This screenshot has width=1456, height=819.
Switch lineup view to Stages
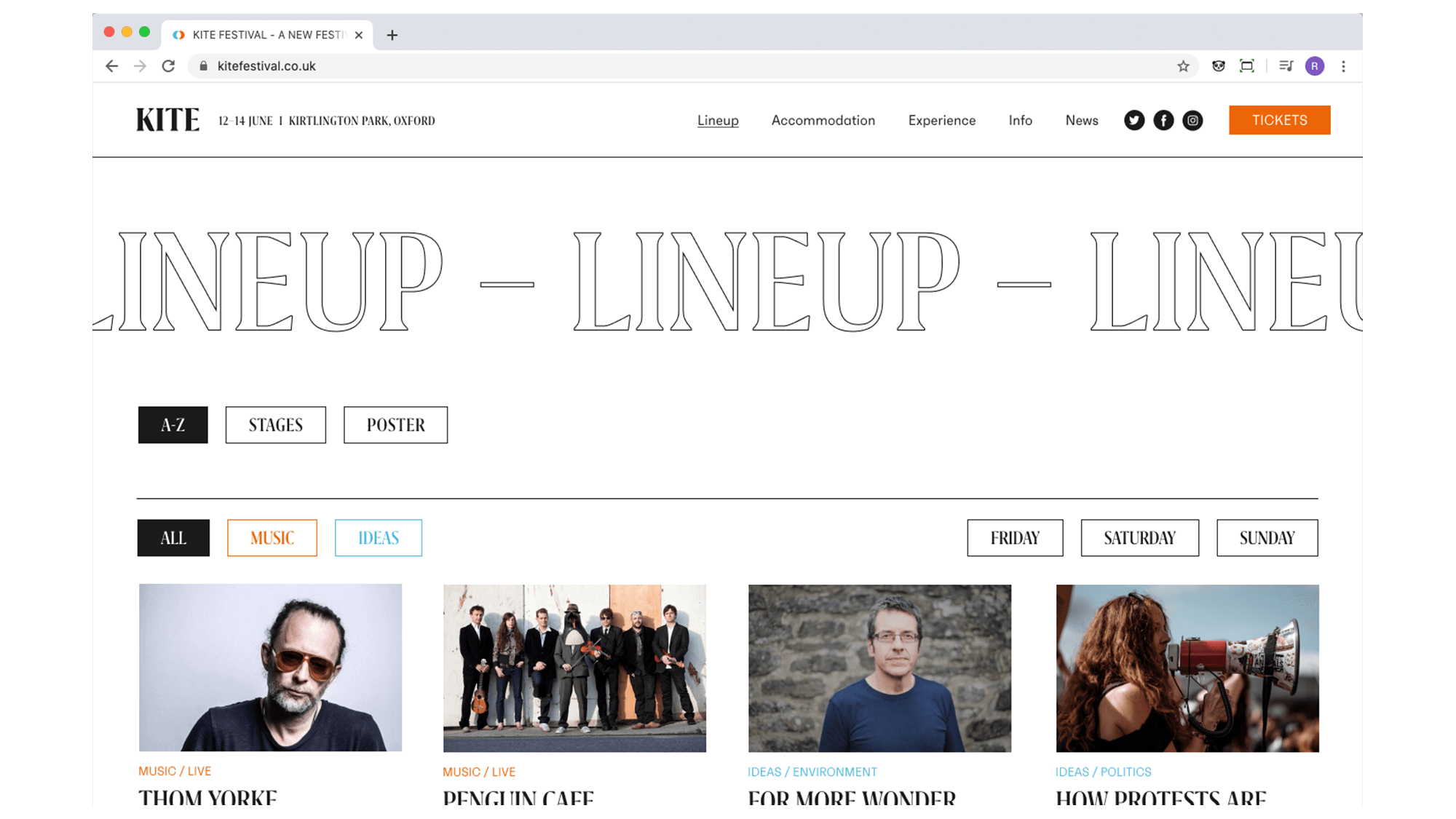[x=276, y=425]
